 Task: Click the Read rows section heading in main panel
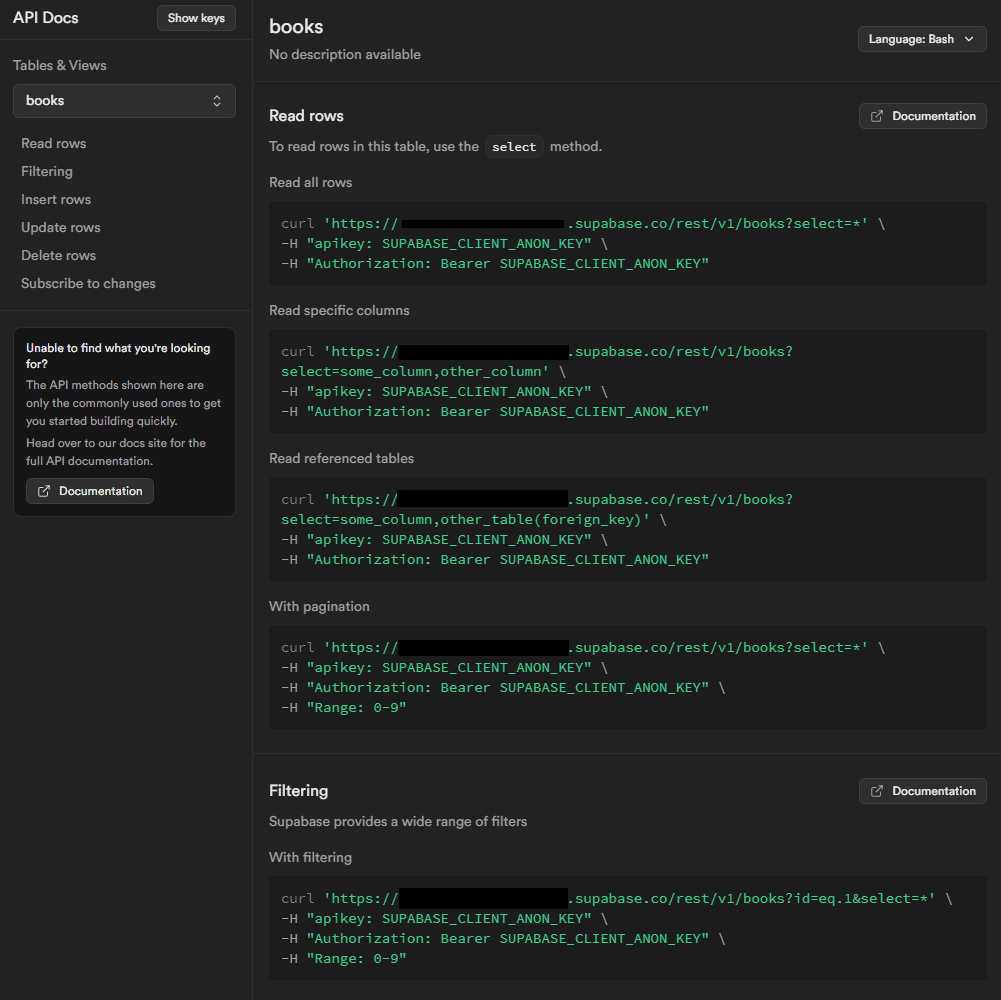[x=306, y=116]
